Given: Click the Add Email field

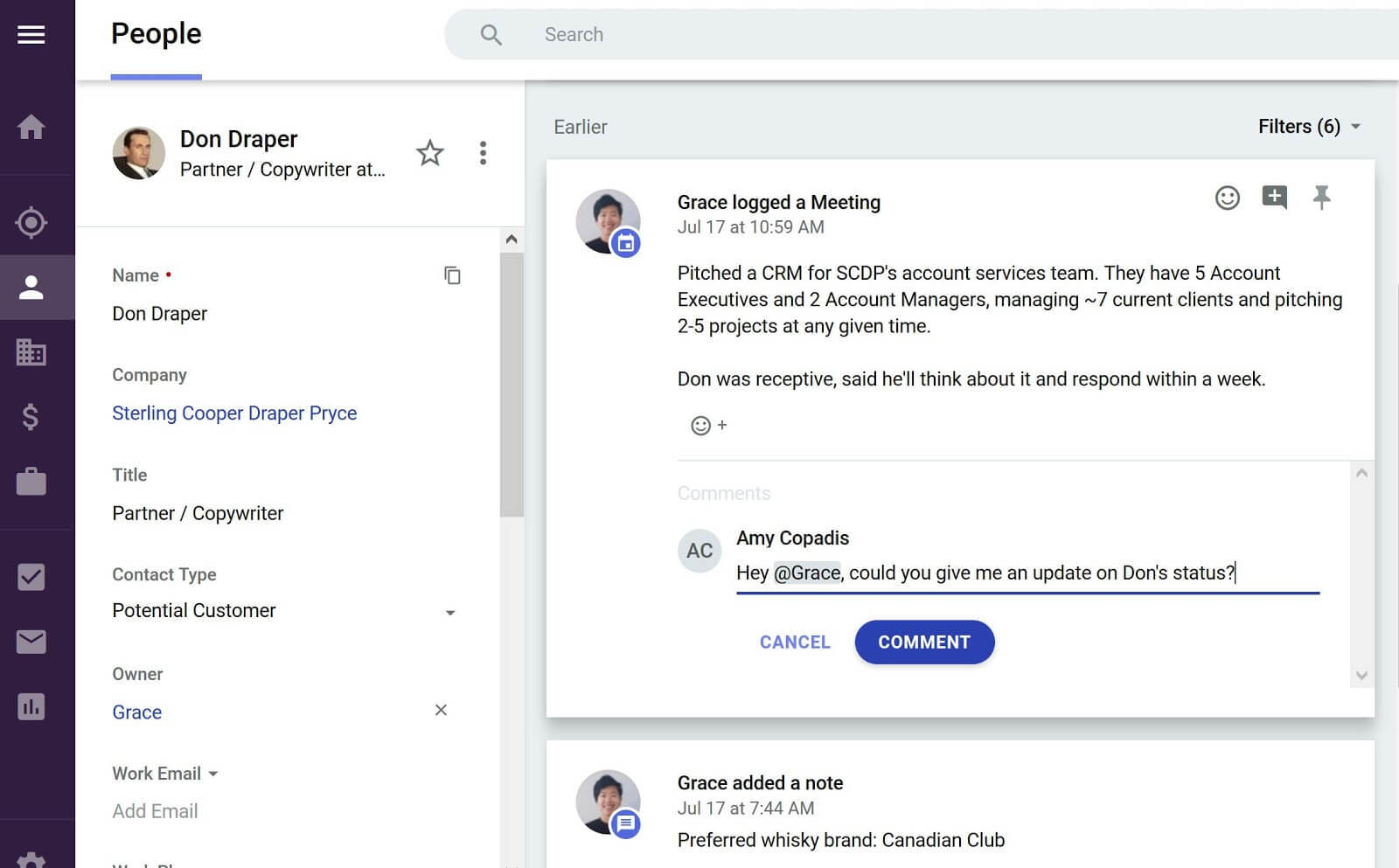Looking at the screenshot, I should click(155, 811).
